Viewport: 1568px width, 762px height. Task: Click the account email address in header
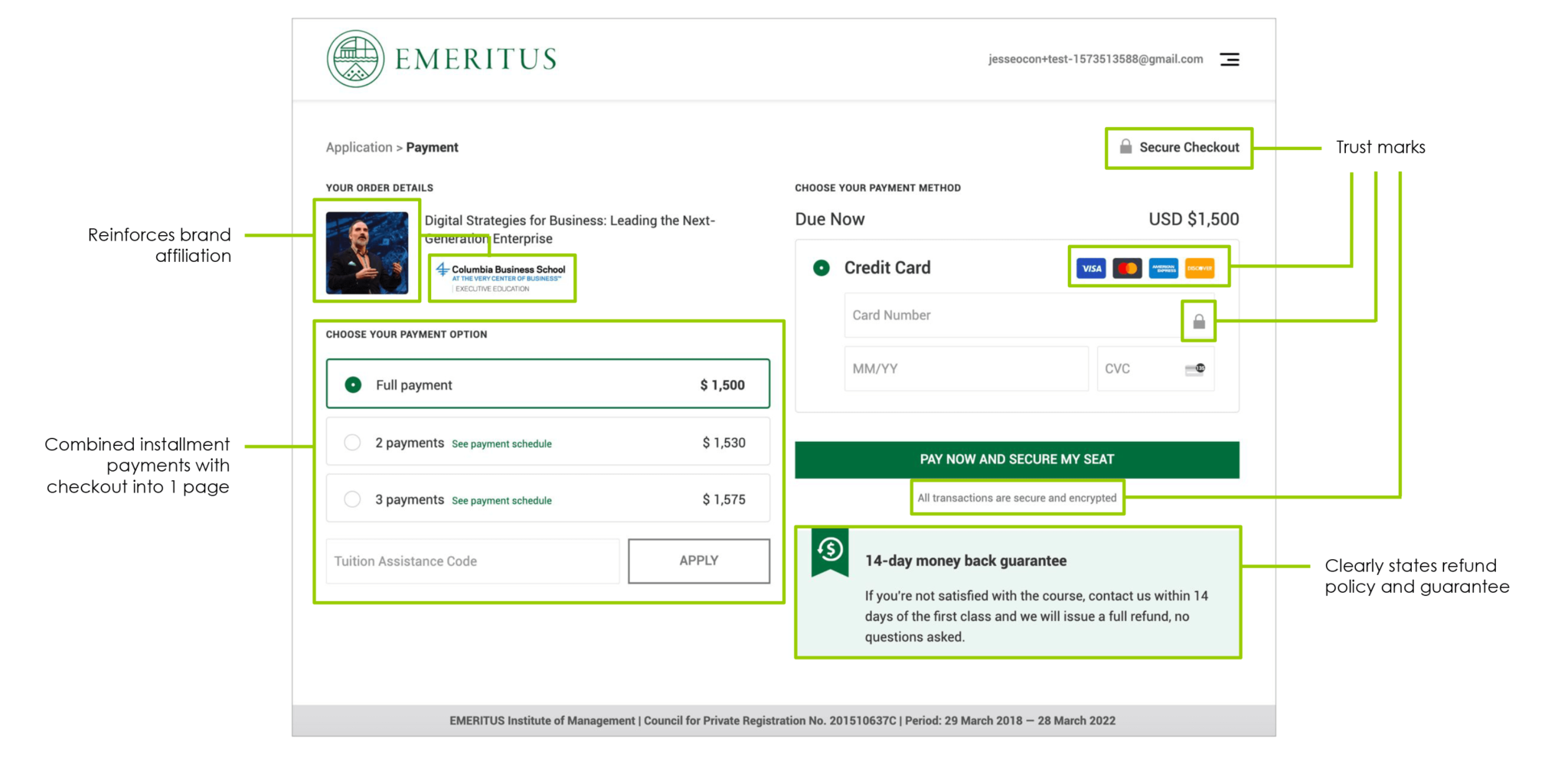[x=1096, y=59]
